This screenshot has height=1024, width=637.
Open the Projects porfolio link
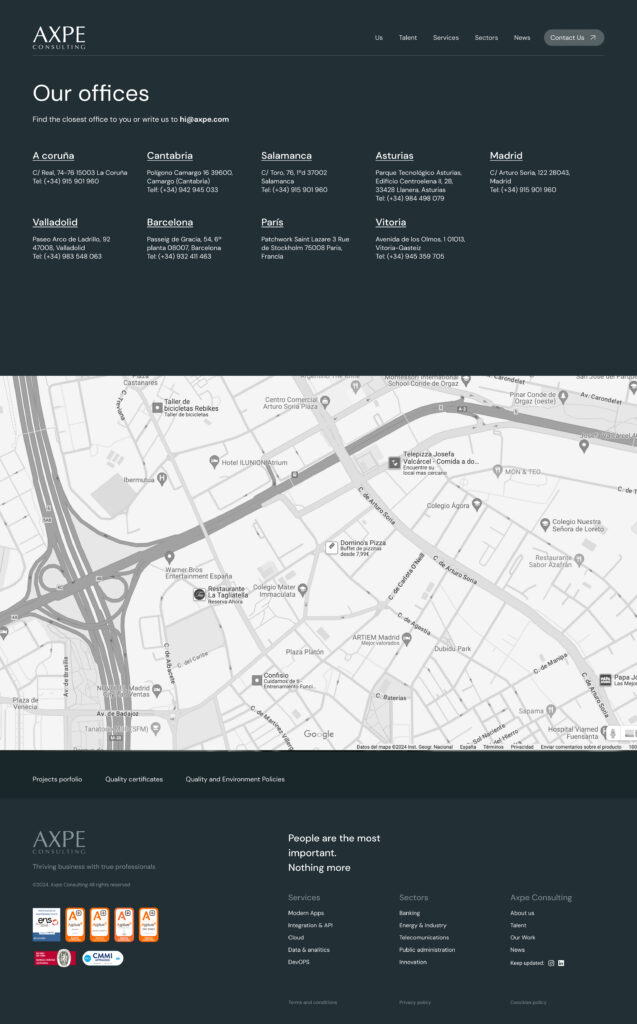coord(57,779)
